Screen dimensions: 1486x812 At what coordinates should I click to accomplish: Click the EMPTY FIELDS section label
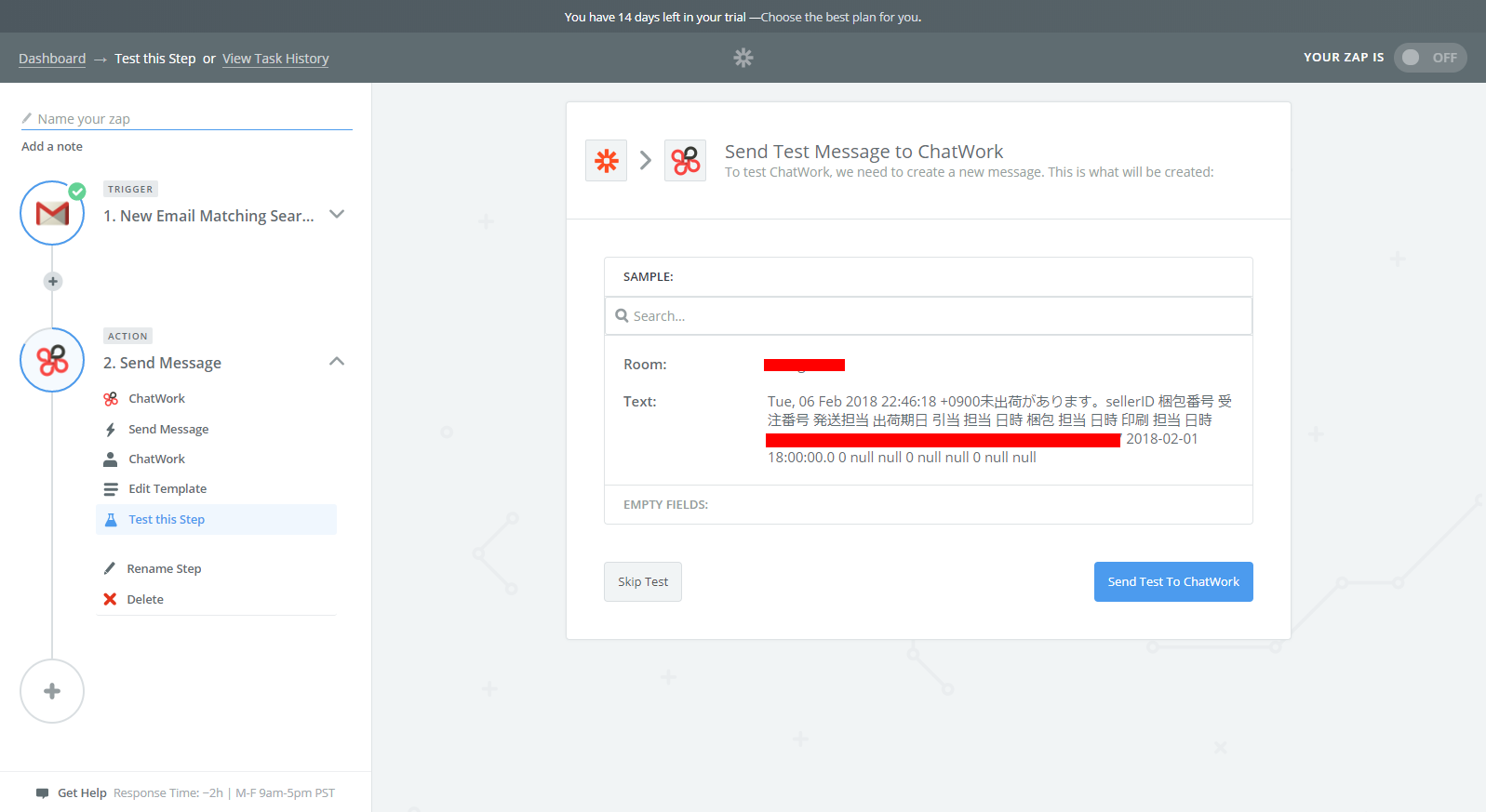click(665, 504)
